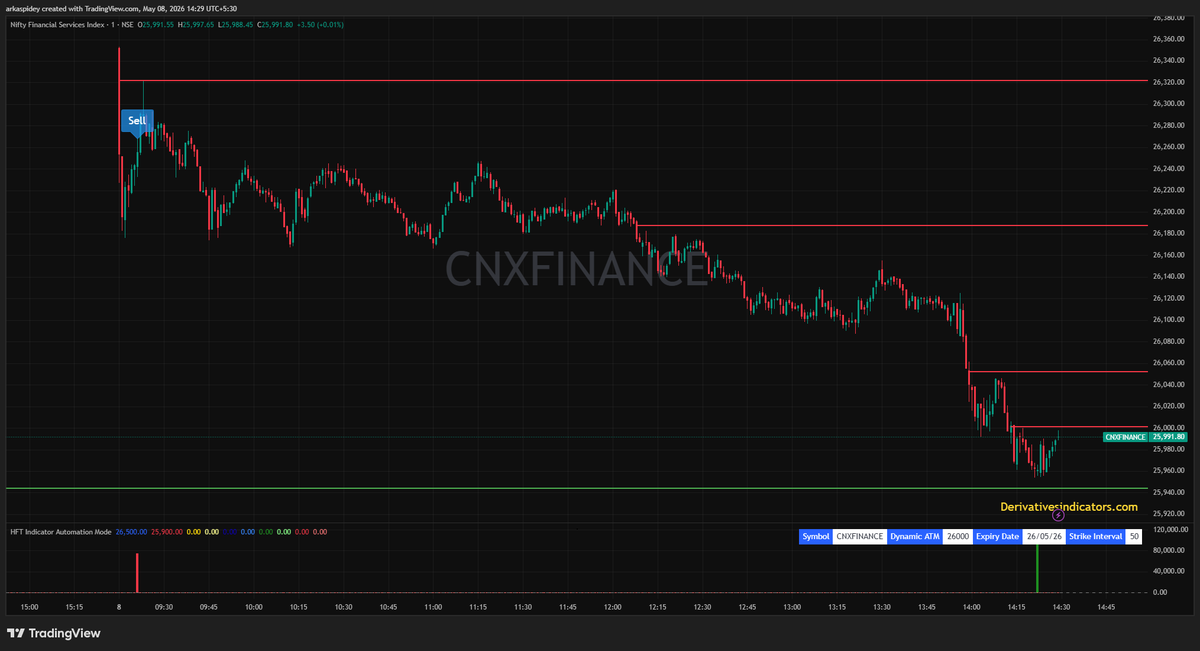Click the blue Expiry Date header cell
Screen dimensions: 1200x651
[x=997, y=536]
